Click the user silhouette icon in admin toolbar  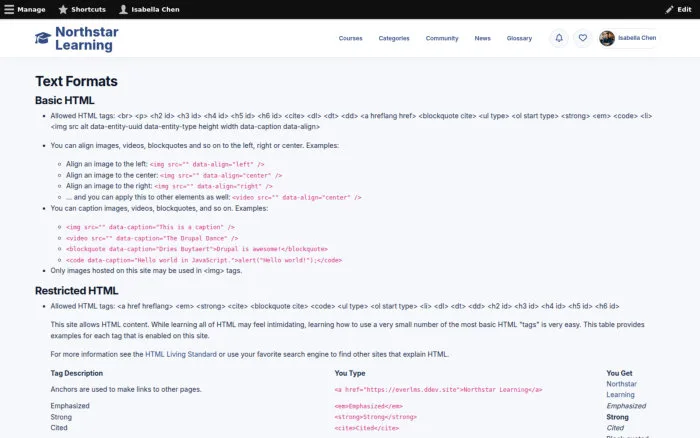click(x=123, y=9)
